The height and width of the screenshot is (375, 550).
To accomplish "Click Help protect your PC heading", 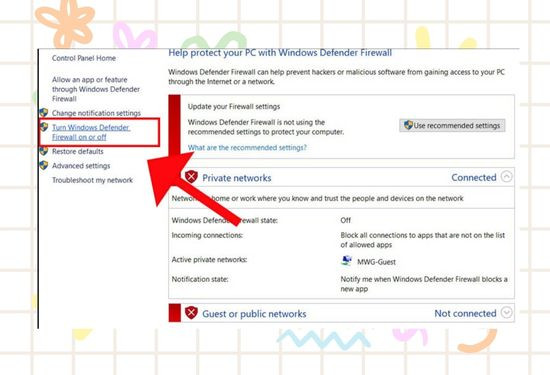I will 280,53.
